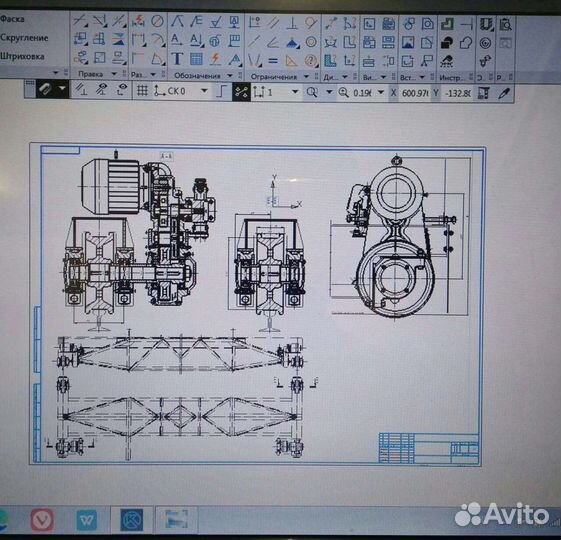This screenshot has width=561, height=540.
Task: Toggle the highlighted snapping mode button
Action: [241, 92]
